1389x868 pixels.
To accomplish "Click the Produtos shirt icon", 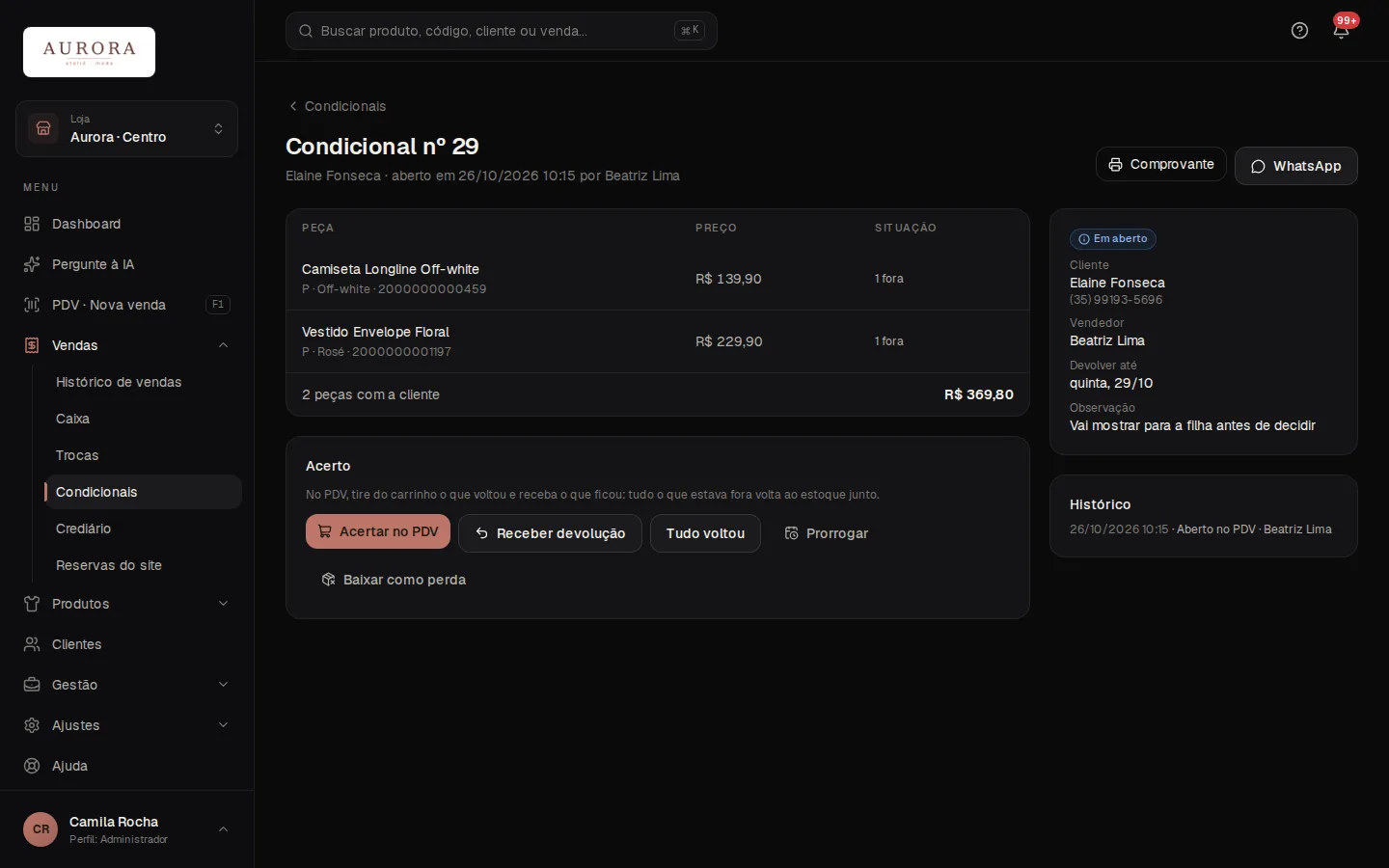I will coord(32,604).
